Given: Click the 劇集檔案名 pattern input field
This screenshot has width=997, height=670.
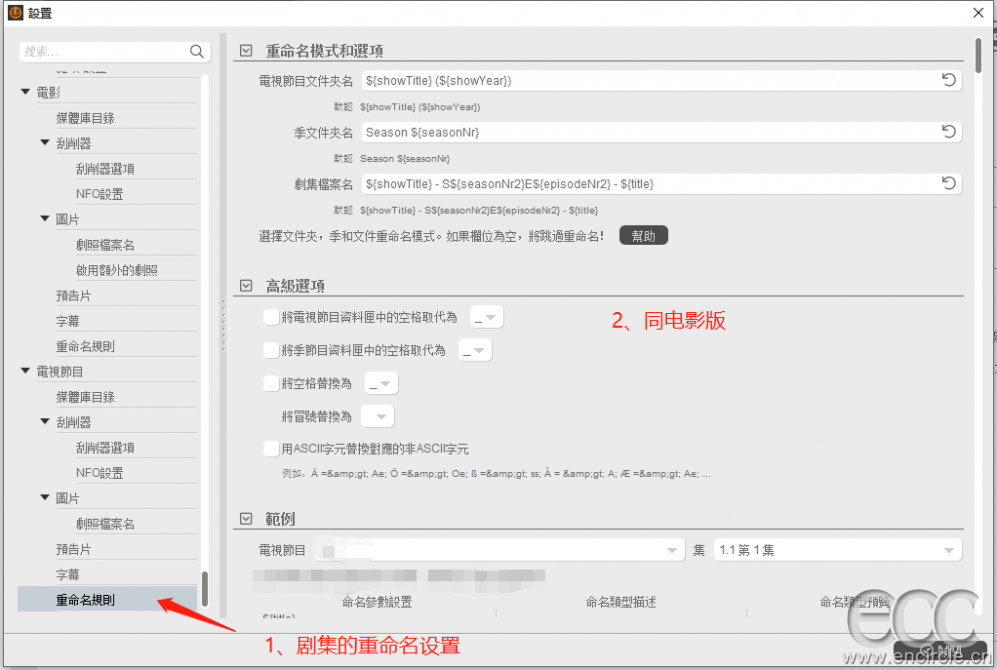Looking at the screenshot, I should coord(650,184).
